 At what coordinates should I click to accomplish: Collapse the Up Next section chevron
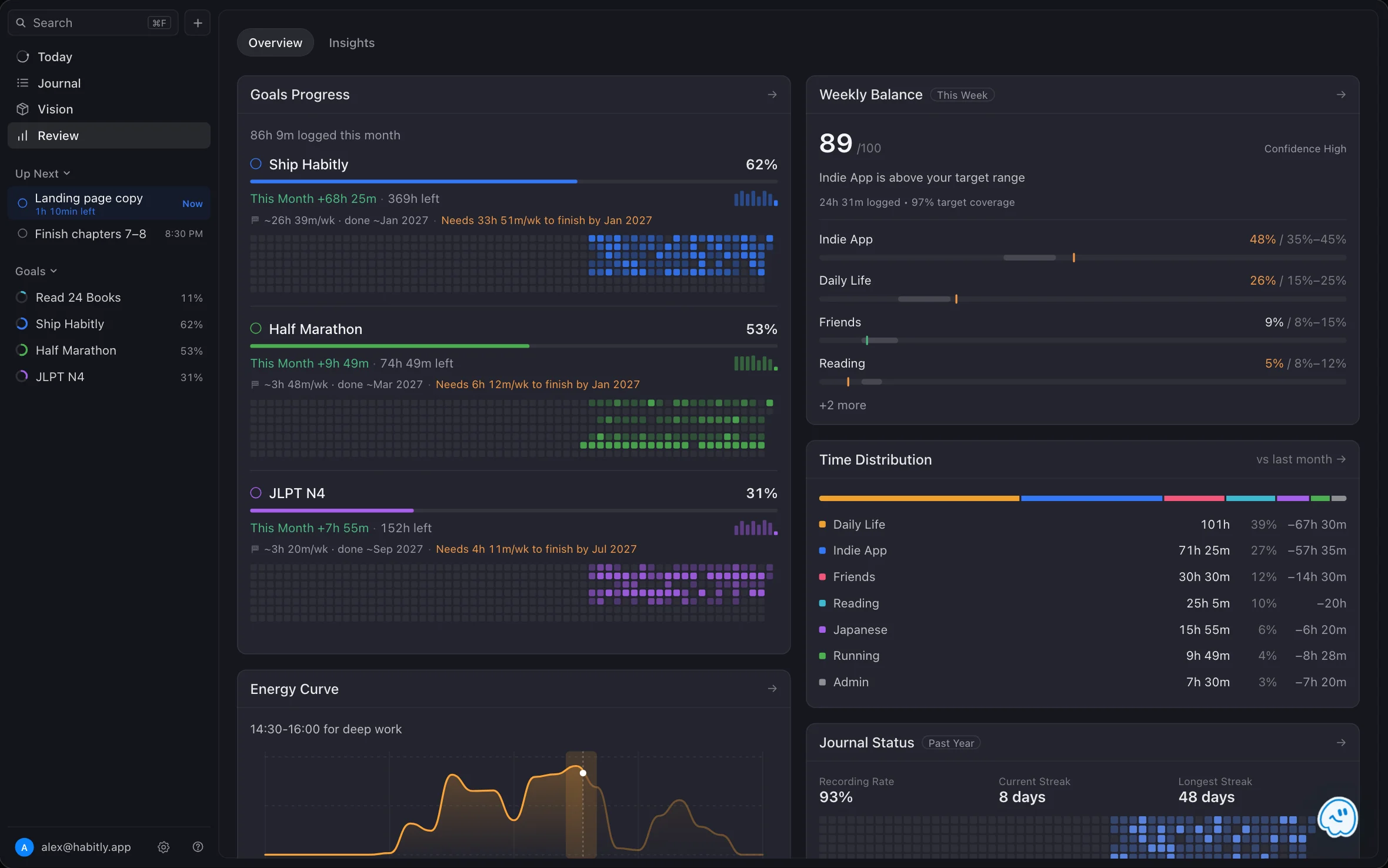pyautogui.click(x=66, y=173)
